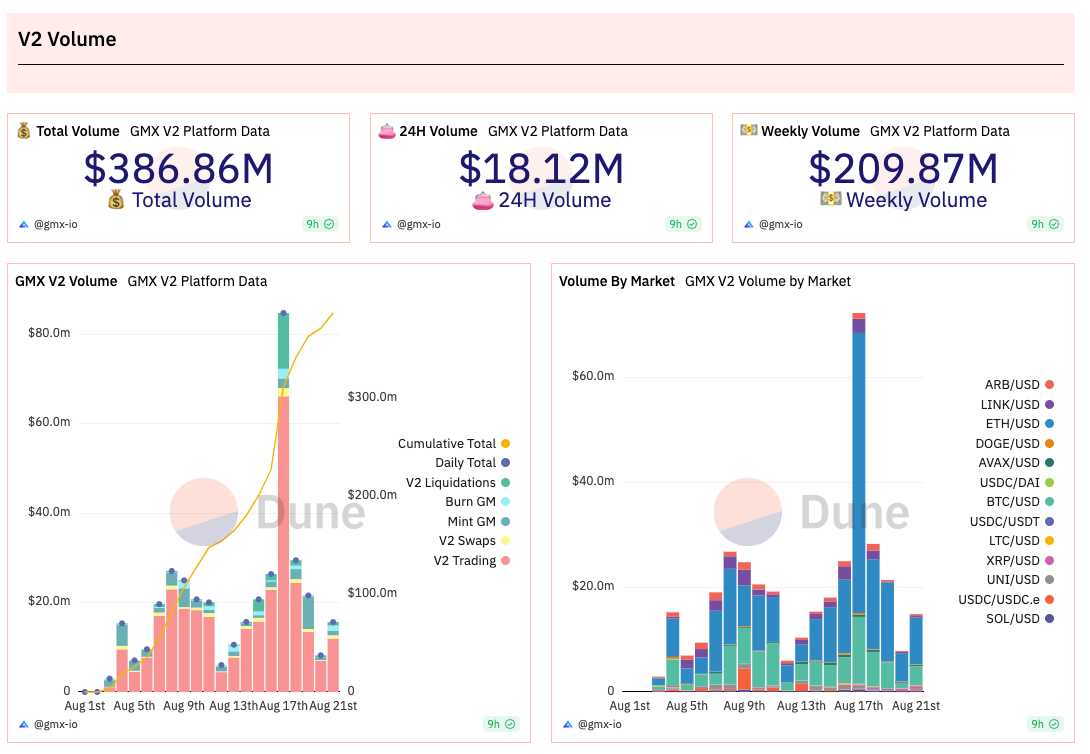The height and width of the screenshot is (754, 1090).
Task: Toggle Daily Total legend series
Action: 473,463
